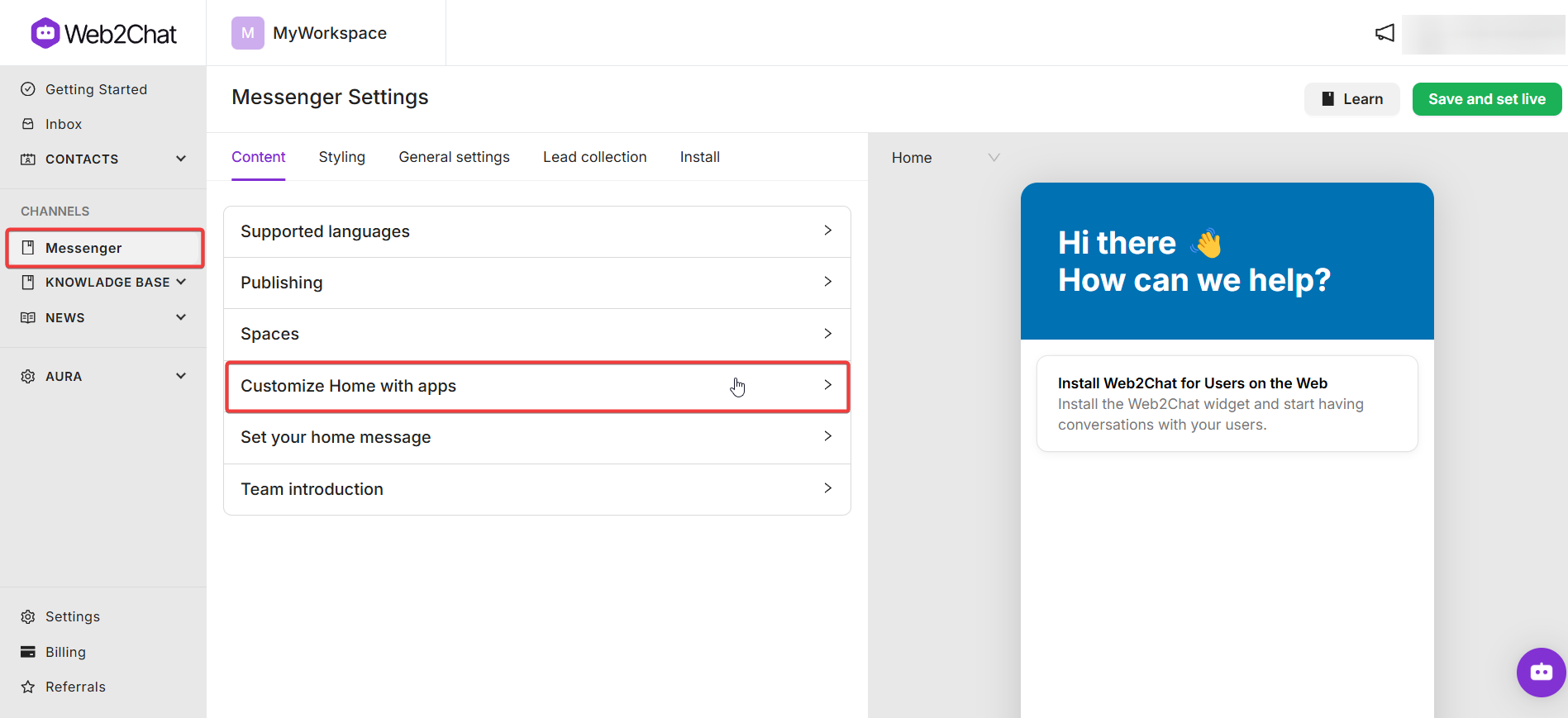Expand Spaces row arrow

827,333
